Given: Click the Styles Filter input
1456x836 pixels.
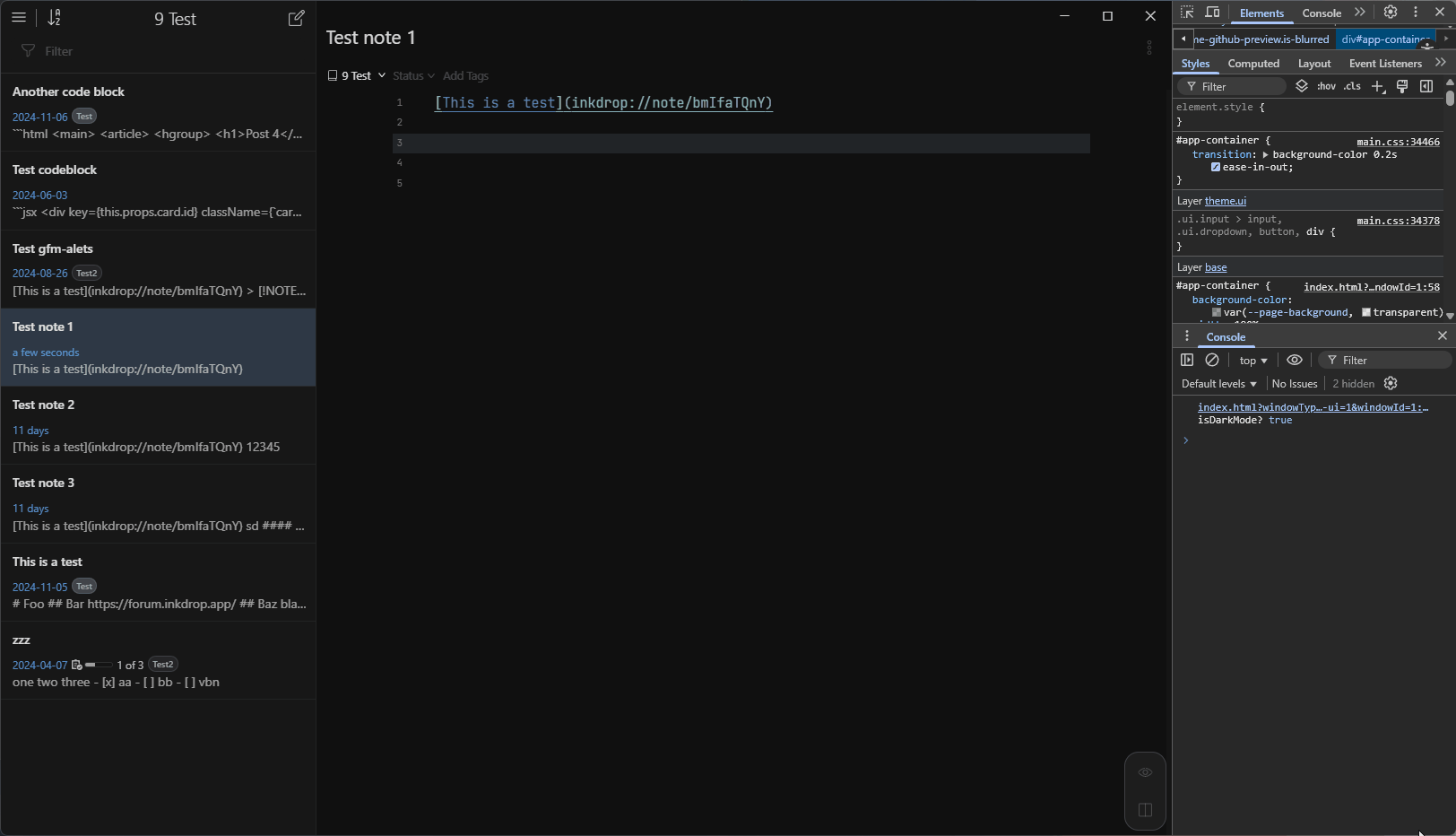Looking at the screenshot, I should 1232,86.
